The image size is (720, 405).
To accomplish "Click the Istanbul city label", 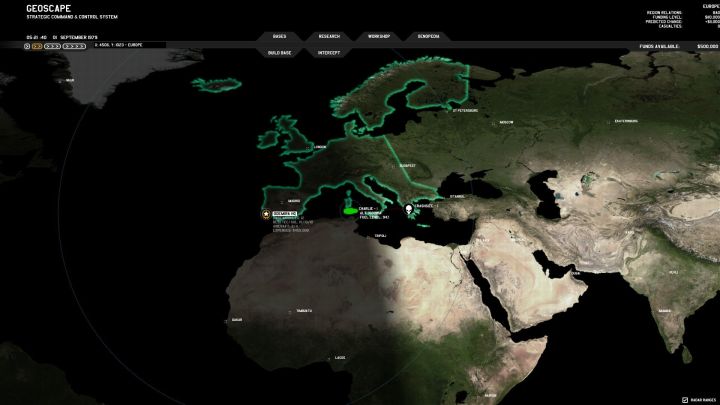I will (457, 197).
